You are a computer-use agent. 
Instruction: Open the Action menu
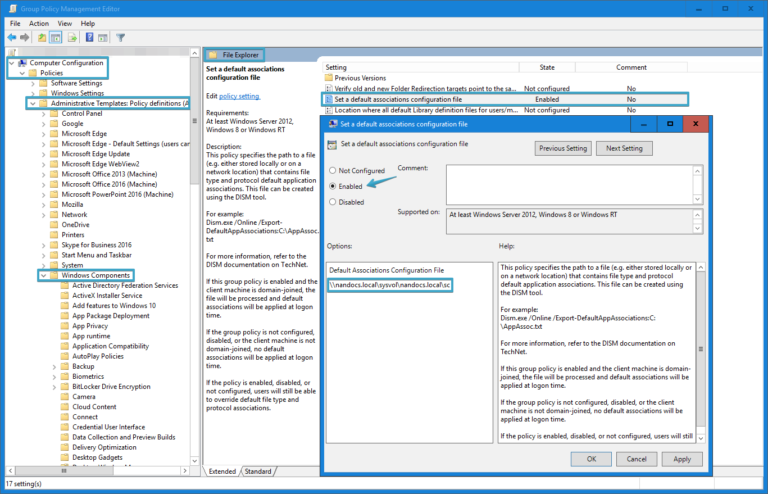click(x=39, y=23)
